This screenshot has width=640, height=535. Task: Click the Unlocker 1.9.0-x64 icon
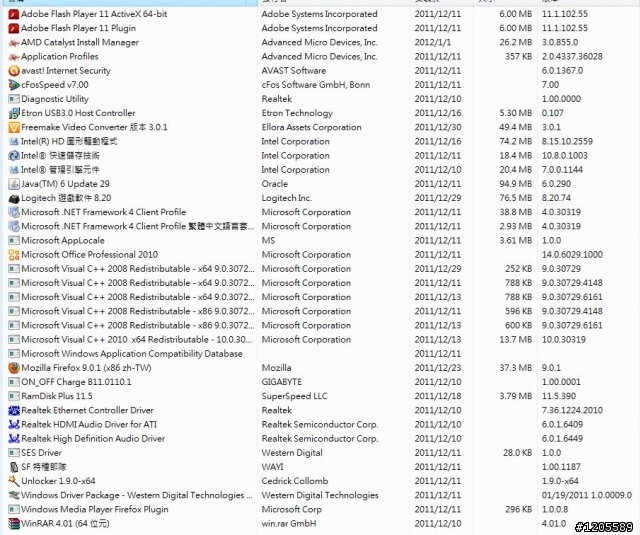[14, 481]
